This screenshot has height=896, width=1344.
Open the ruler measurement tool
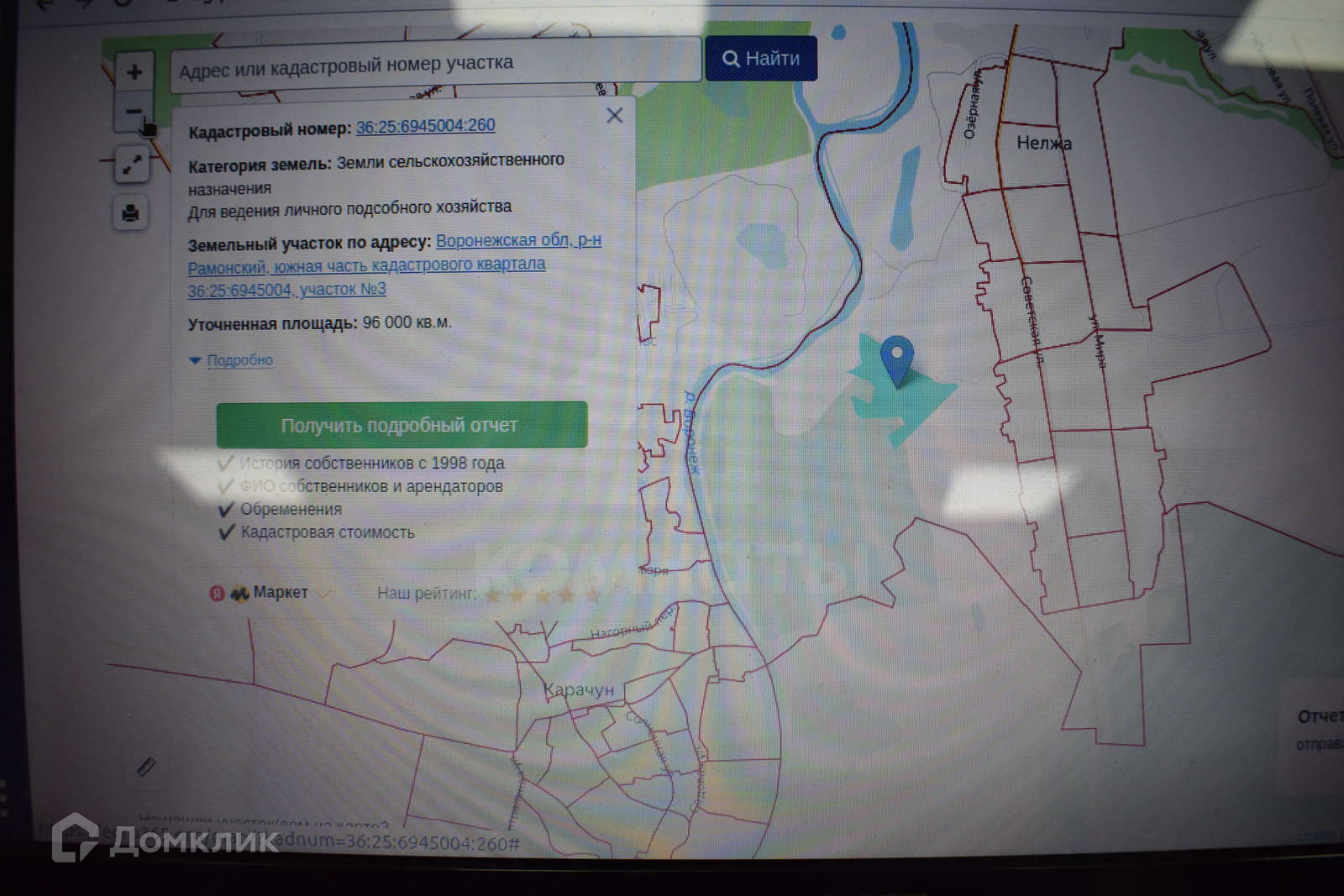pyautogui.click(x=146, y=766)
